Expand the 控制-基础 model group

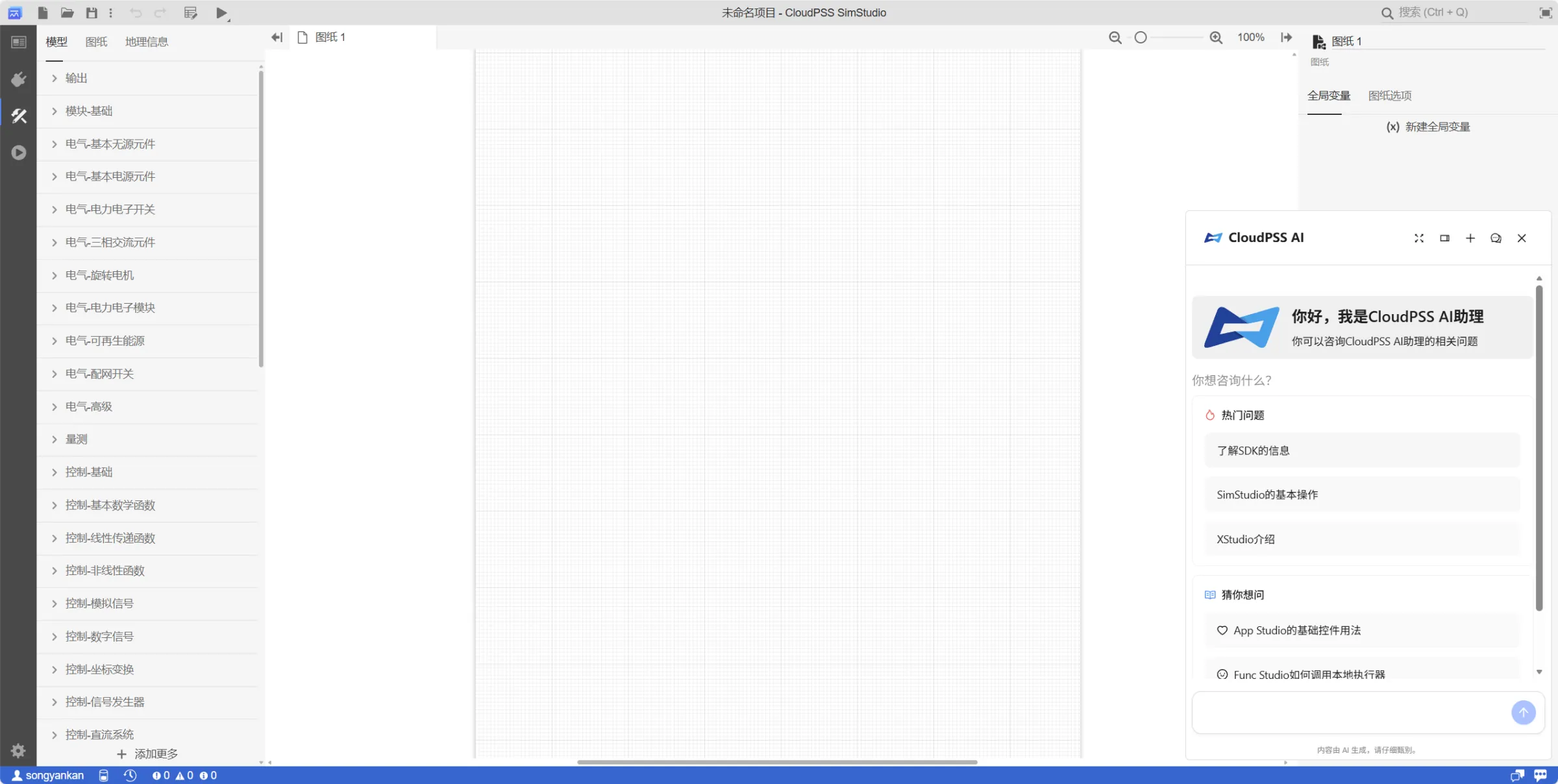pos(89,472)
